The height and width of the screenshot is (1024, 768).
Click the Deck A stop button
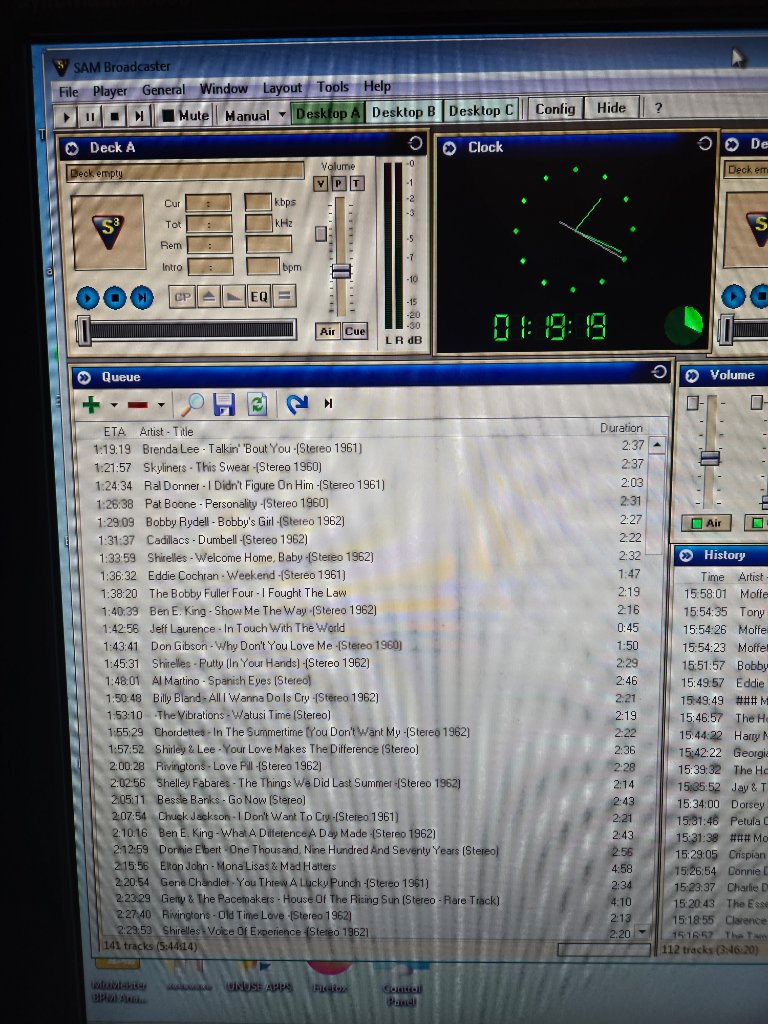(x=114, y=298)
